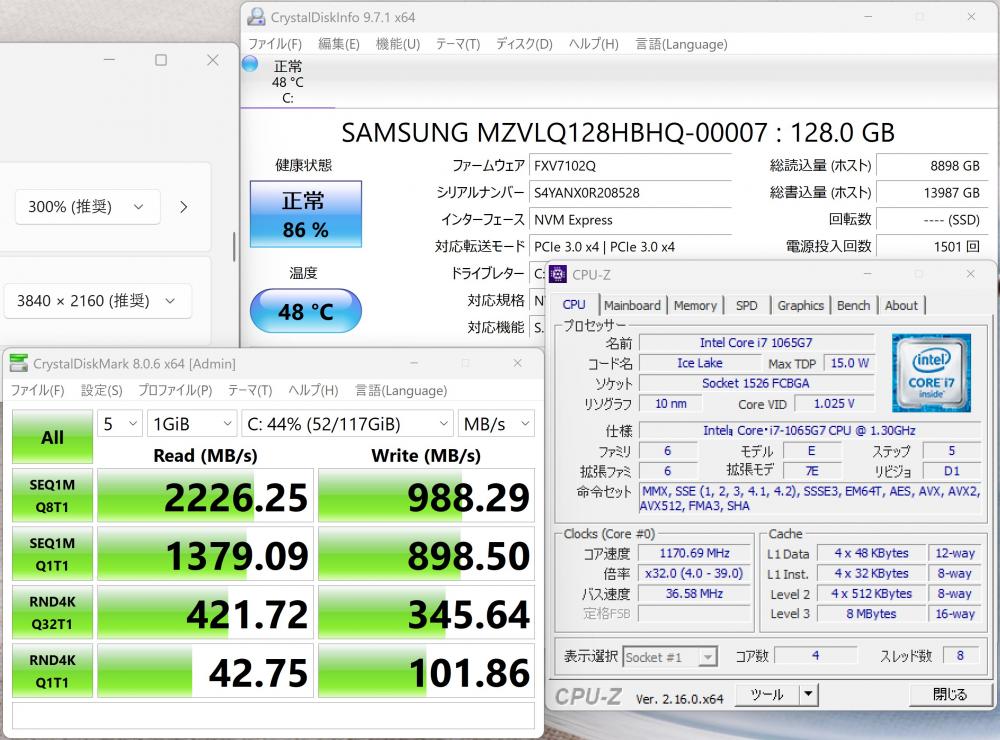The image size is (1000, 740).
Task: Open the test count dropdown showing 5
Action: (120, 424)
